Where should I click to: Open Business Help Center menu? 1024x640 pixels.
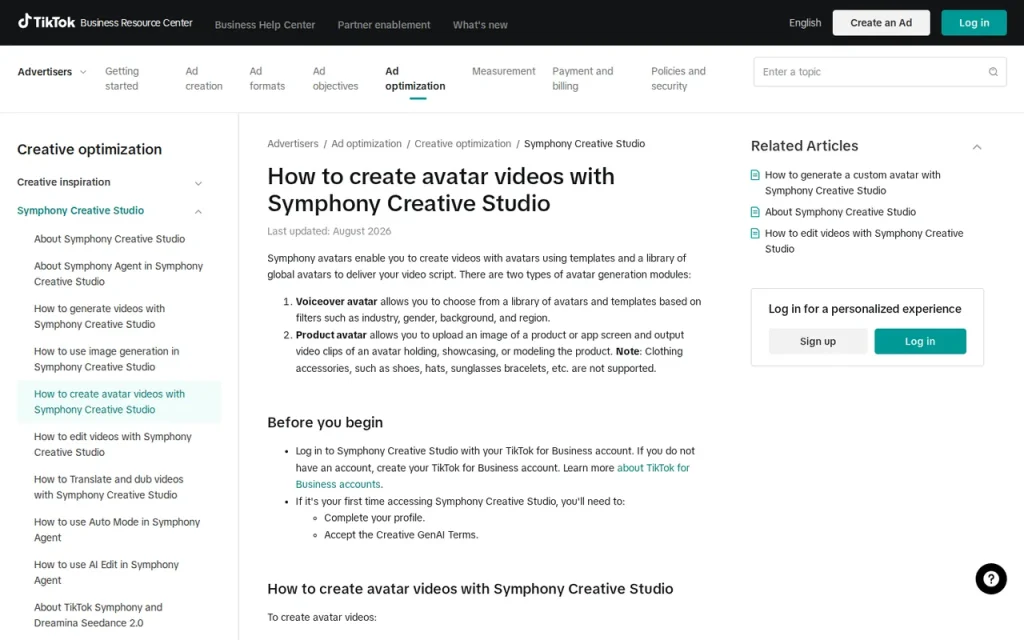(264, 25)
